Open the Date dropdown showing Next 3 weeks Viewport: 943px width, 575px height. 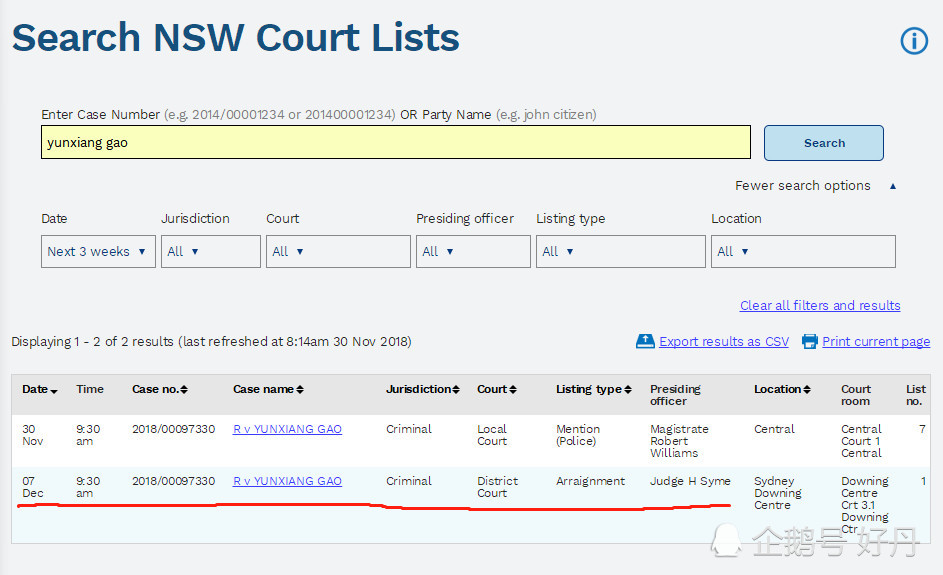(x=98, y=251)
